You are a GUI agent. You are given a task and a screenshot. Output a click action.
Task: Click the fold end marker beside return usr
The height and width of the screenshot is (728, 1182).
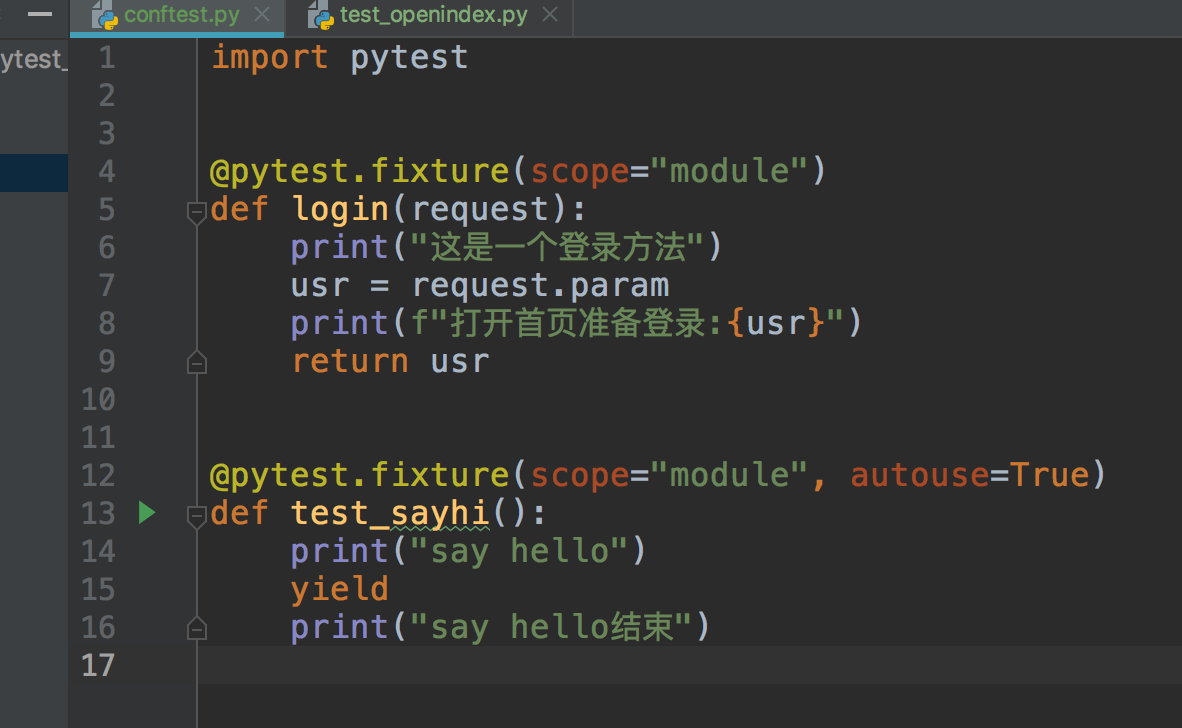tap(197, 362)
